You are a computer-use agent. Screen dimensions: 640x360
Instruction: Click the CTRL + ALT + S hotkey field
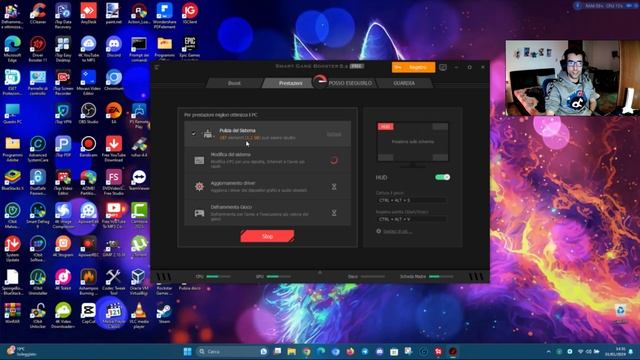point(411,200)
